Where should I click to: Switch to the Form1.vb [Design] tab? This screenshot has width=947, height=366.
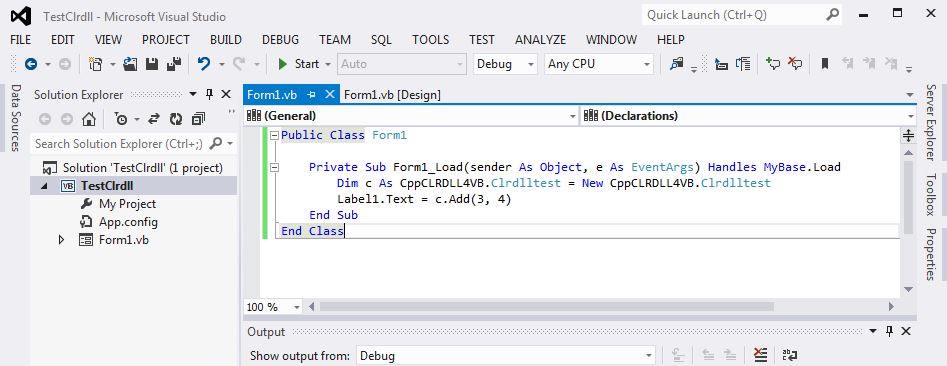[392, 94]
